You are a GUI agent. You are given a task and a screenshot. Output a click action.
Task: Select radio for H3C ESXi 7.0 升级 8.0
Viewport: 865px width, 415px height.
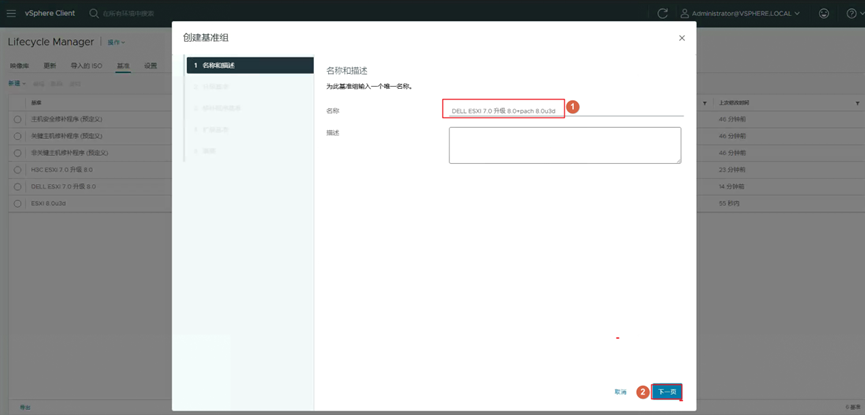[x=18, y=169]
